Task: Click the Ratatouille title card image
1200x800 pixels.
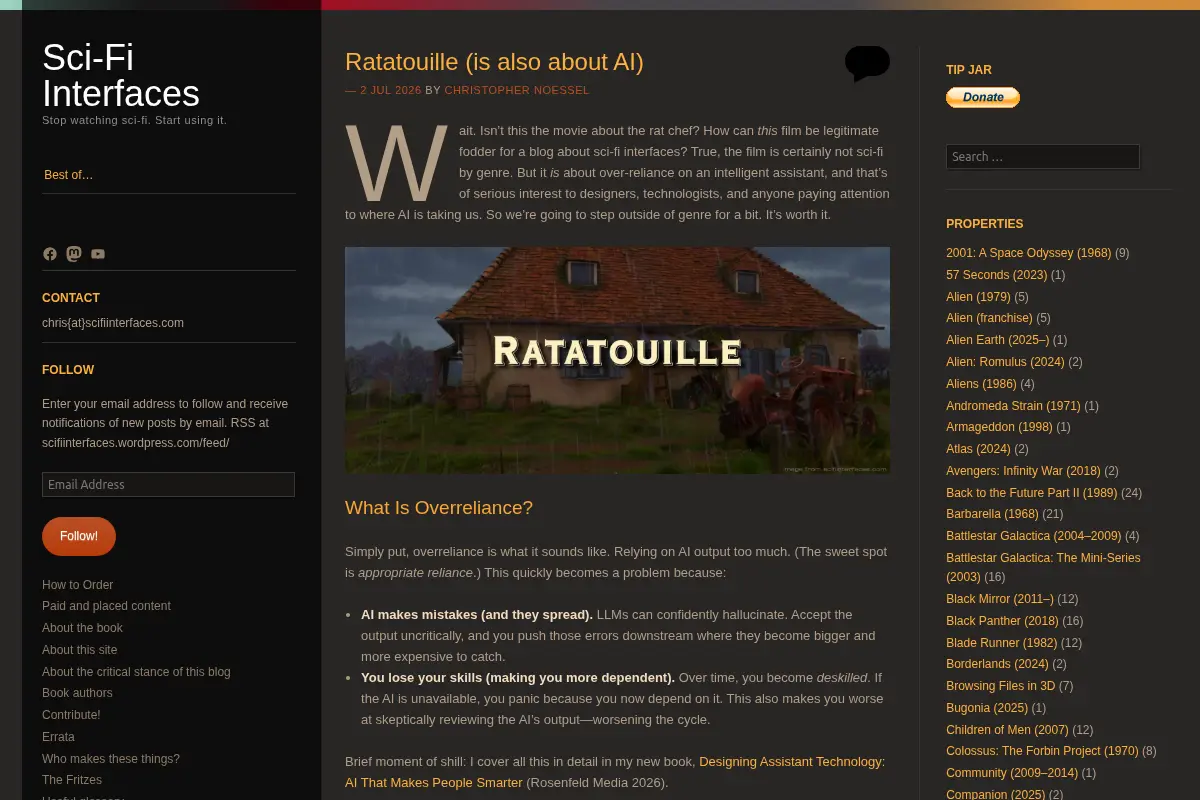Action: pyautogui.click(x=617, y=360)
